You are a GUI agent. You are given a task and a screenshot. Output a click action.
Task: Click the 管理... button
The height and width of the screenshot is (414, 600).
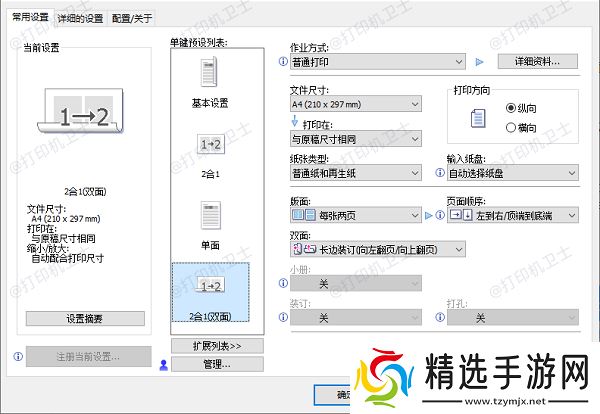[x=217, y=364]
